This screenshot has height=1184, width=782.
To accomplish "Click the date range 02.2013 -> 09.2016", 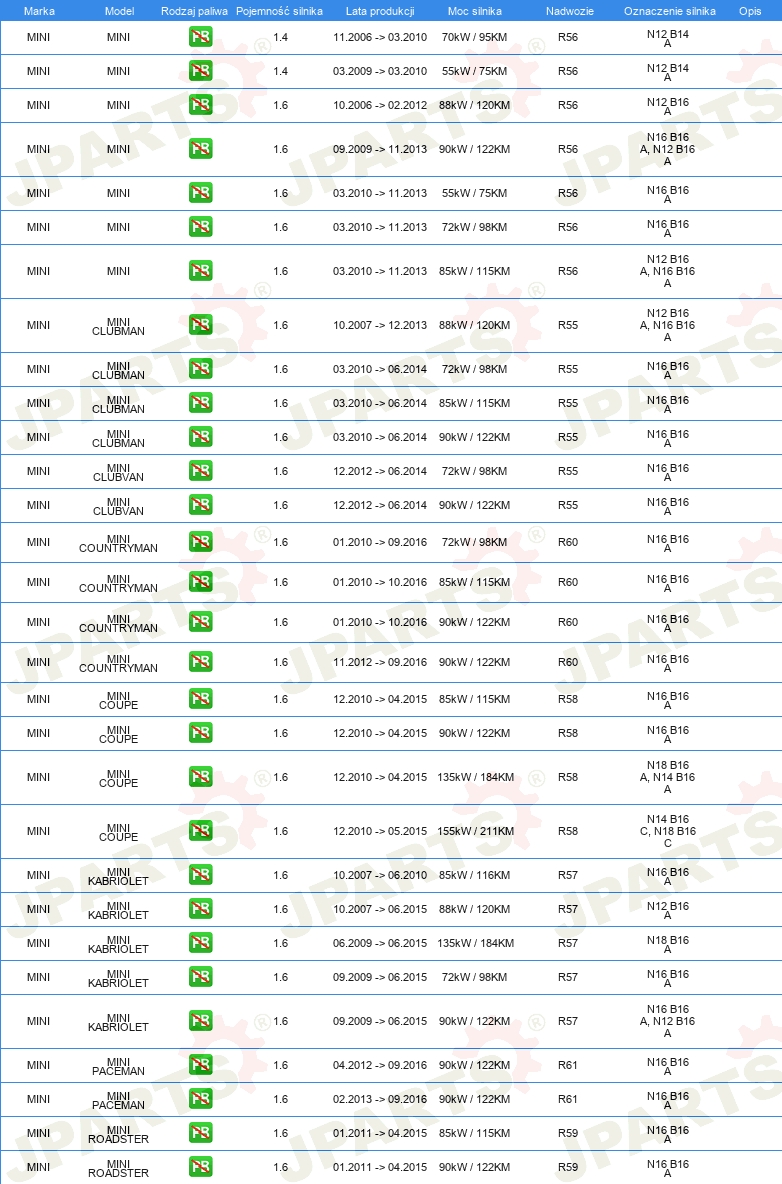I will click(x=380, y=1099).
